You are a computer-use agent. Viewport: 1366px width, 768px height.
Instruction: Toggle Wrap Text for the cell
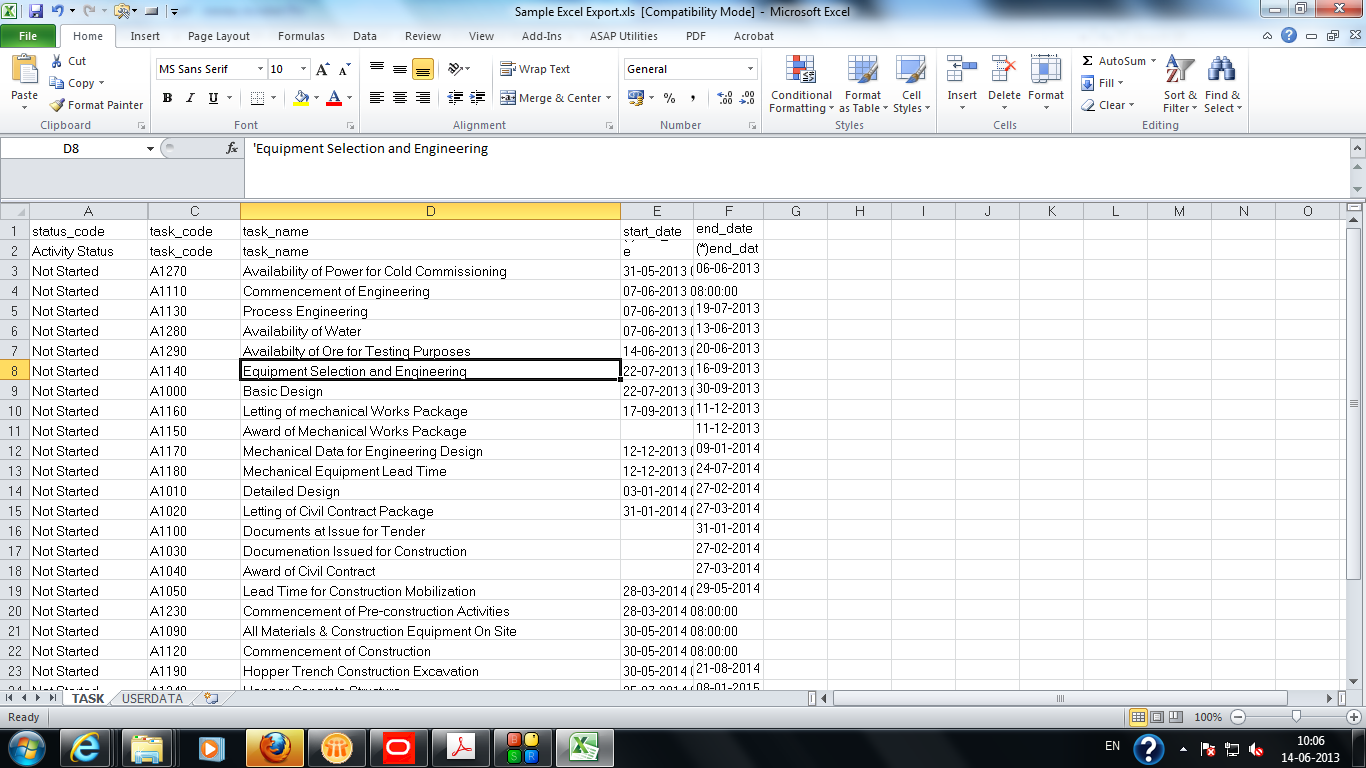point(535,69)
